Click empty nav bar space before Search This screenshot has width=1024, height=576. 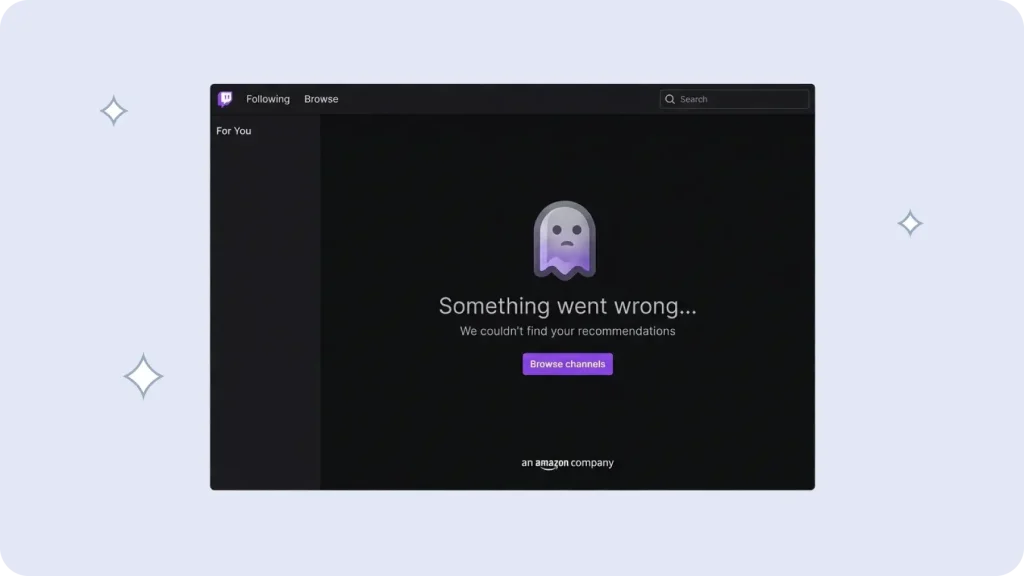coord(500,99)
